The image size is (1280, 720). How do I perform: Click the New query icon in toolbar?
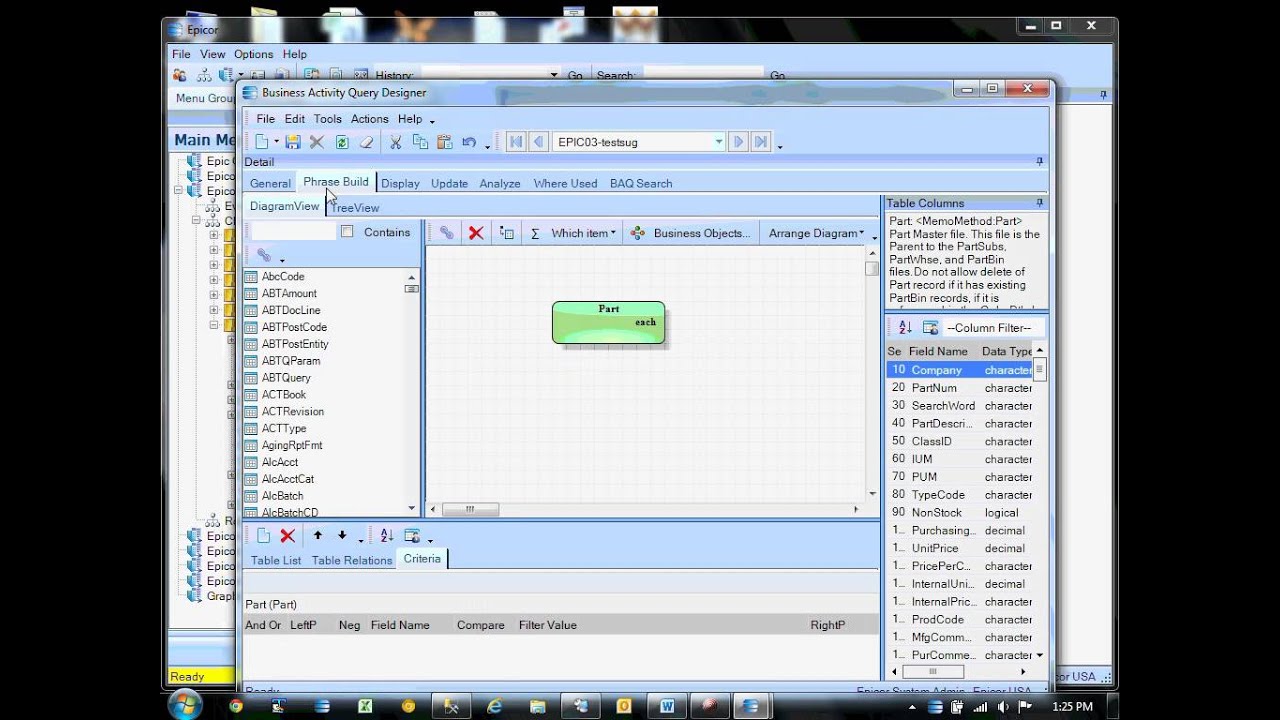click(261, 142)
